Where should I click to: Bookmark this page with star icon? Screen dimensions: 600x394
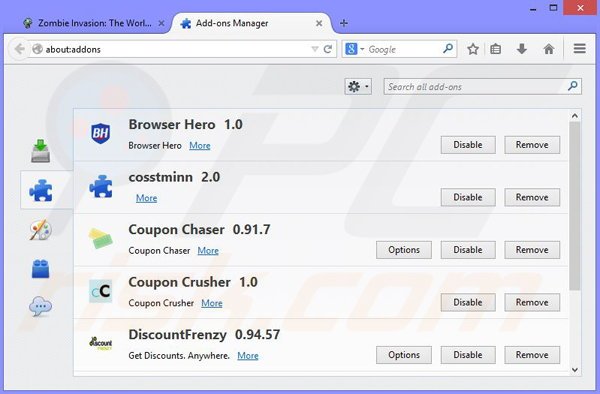pos(473,49)
